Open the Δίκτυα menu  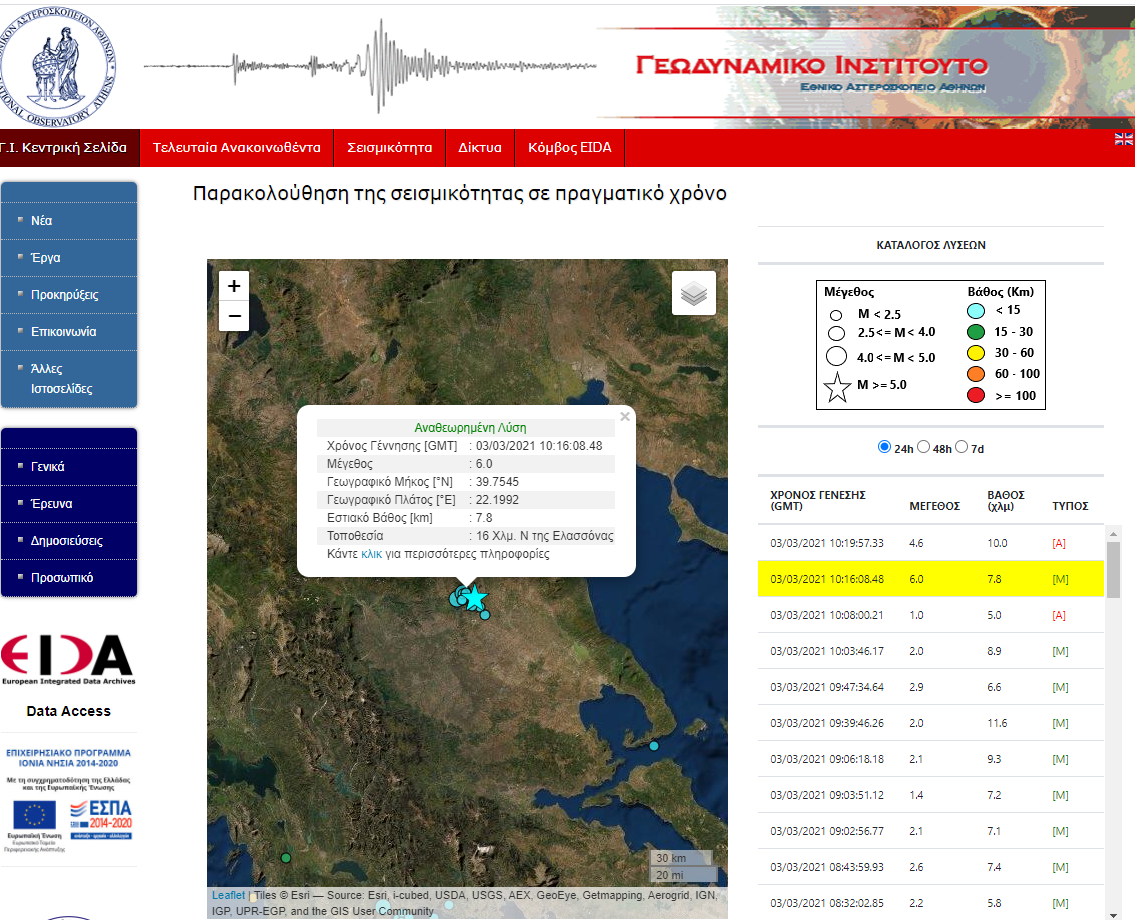(480, 148)
